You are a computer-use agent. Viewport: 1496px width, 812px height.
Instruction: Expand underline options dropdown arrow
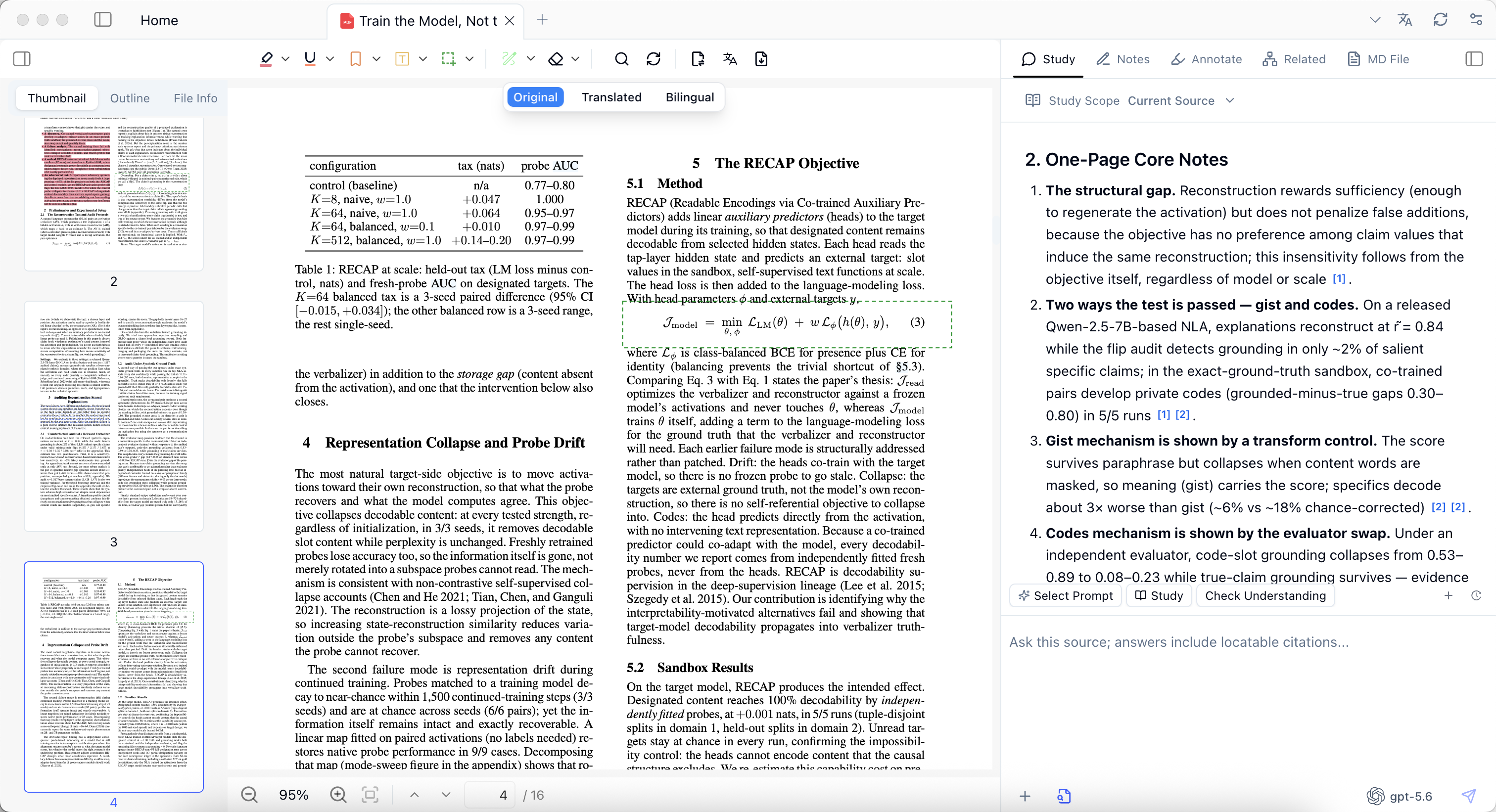click(330, 59)
